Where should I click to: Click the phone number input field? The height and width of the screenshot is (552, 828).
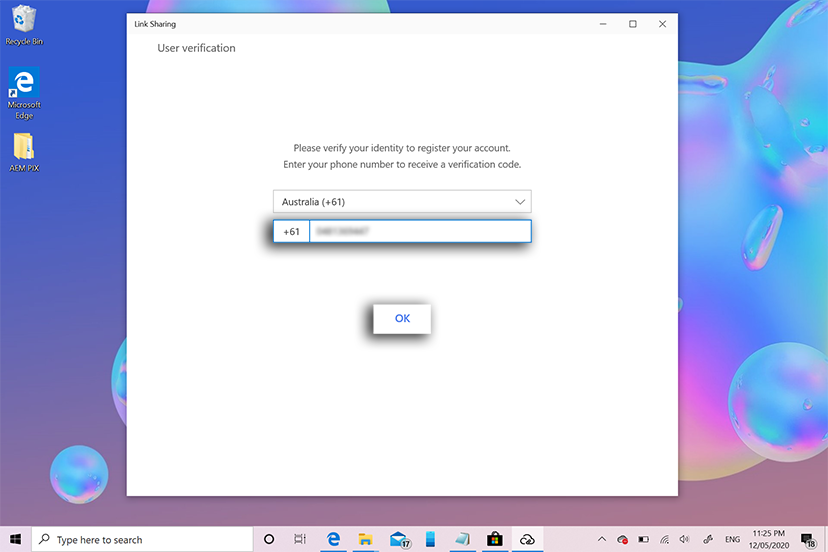point(420,231)
